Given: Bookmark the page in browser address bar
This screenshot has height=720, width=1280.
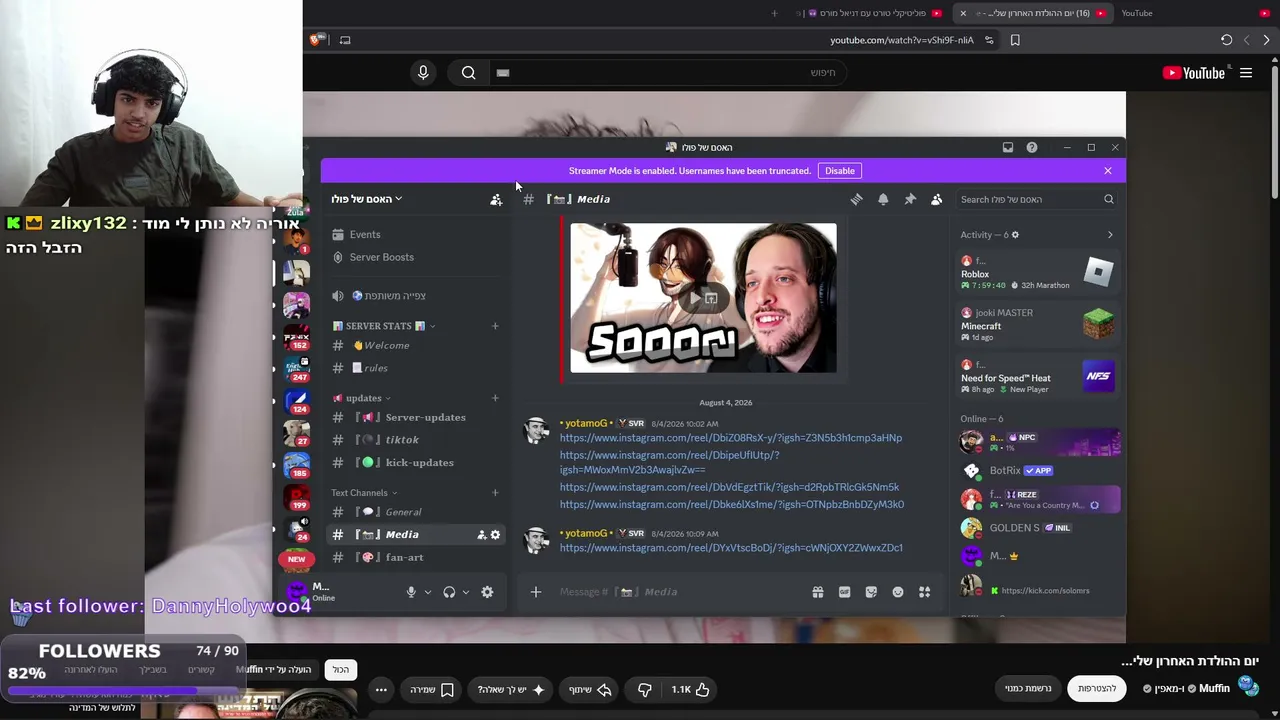Looking at the screenshot, I should tap(1015, 40).
